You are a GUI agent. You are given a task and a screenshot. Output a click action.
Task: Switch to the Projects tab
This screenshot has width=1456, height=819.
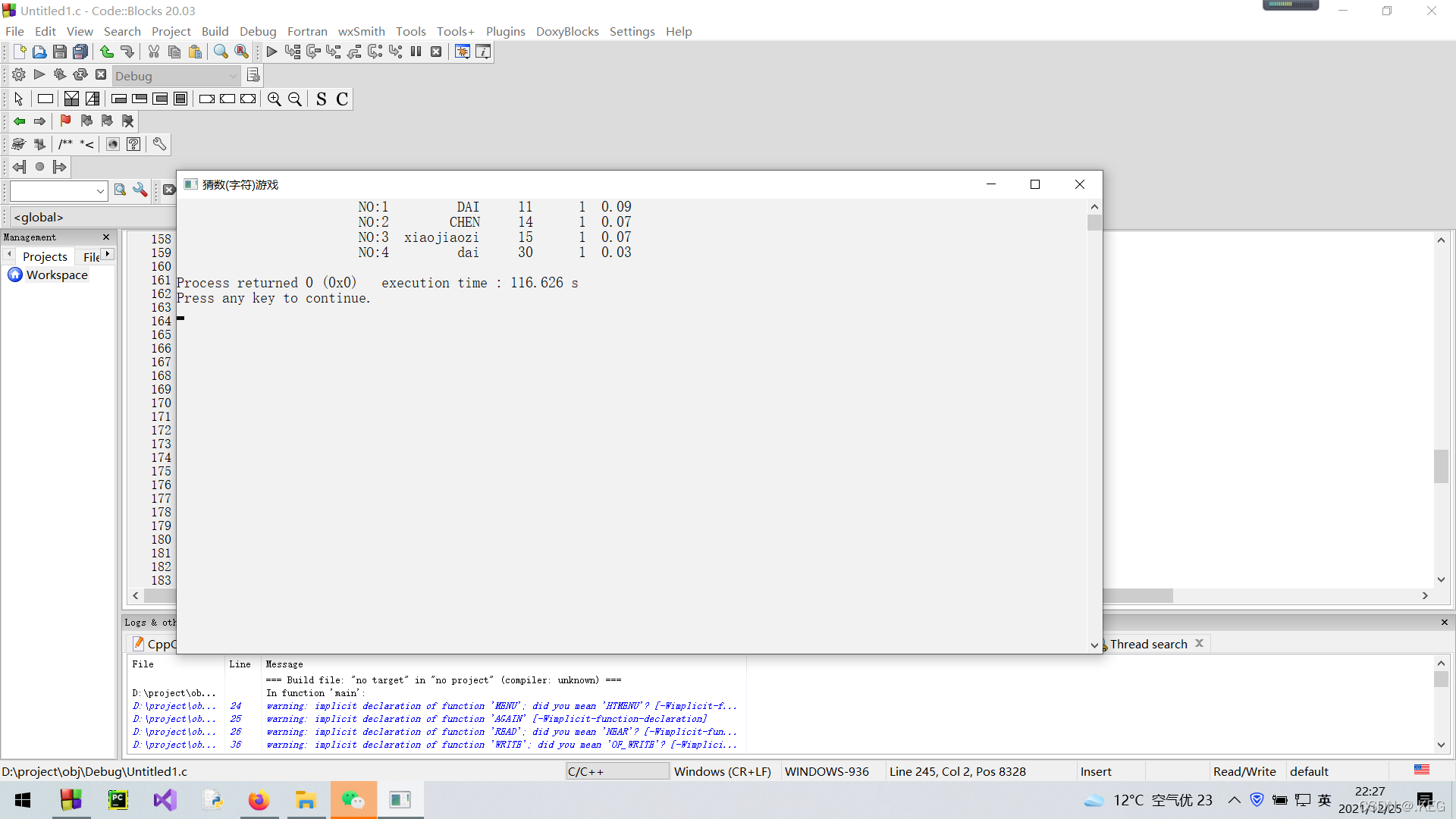point(45,256)
